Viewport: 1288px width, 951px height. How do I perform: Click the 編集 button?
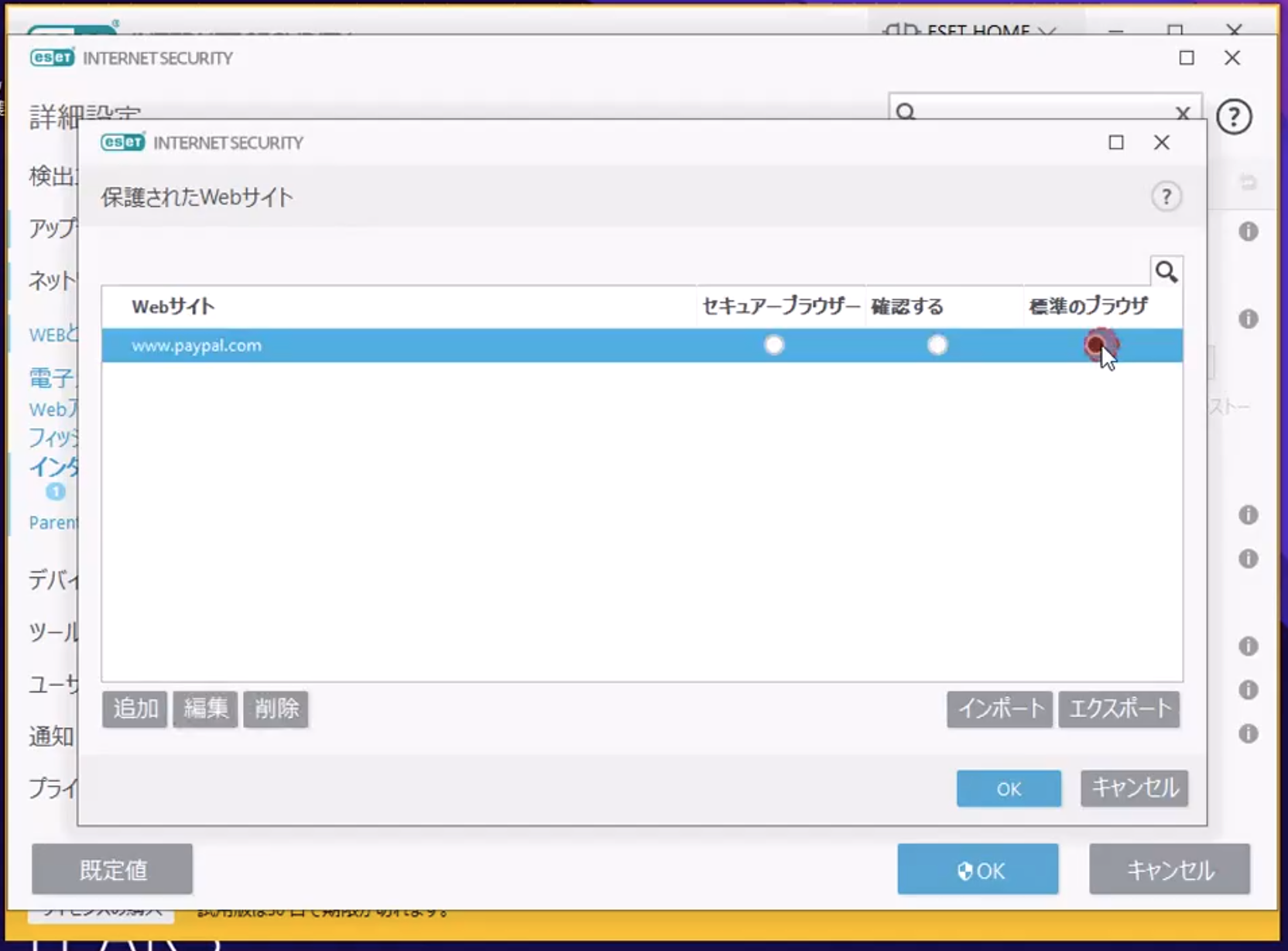click(205, 709)
